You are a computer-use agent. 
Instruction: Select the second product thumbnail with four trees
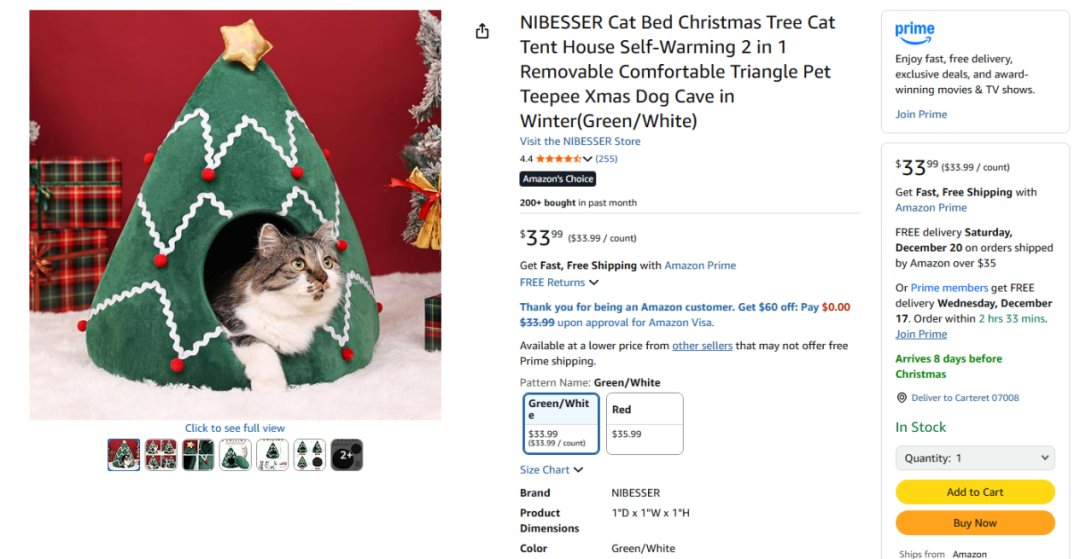pyautogui.click(x=161, y=455)
